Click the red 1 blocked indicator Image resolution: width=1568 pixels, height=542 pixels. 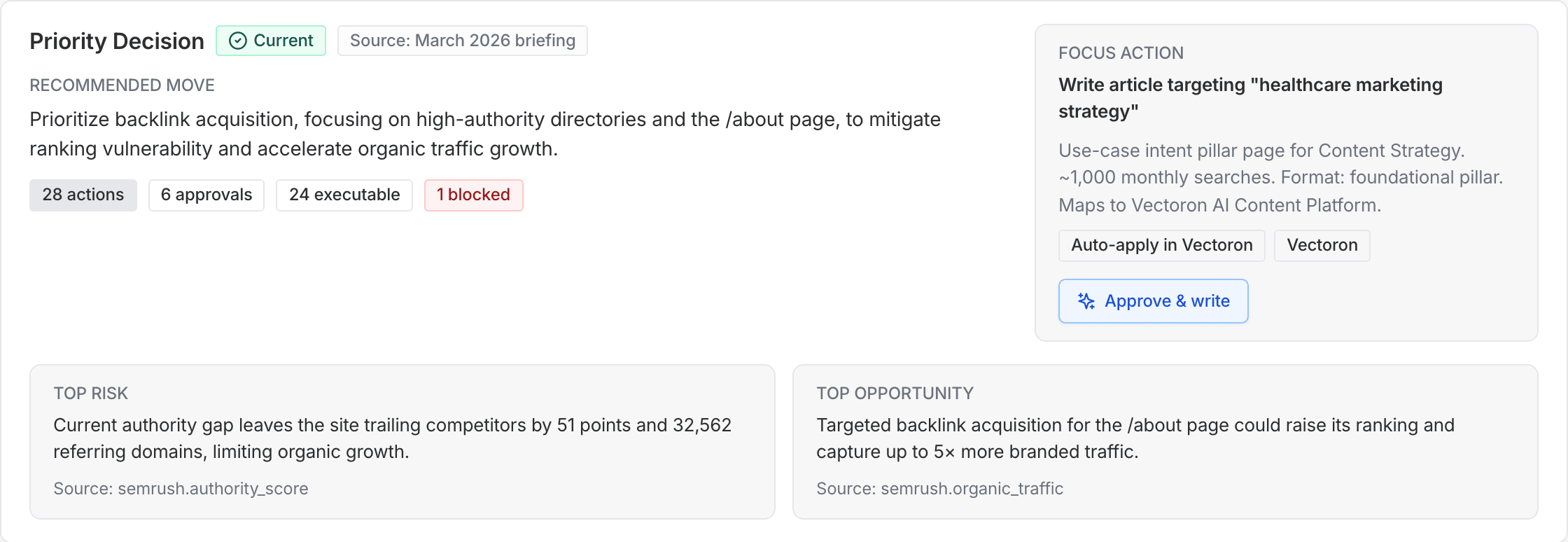pos(473,195)
